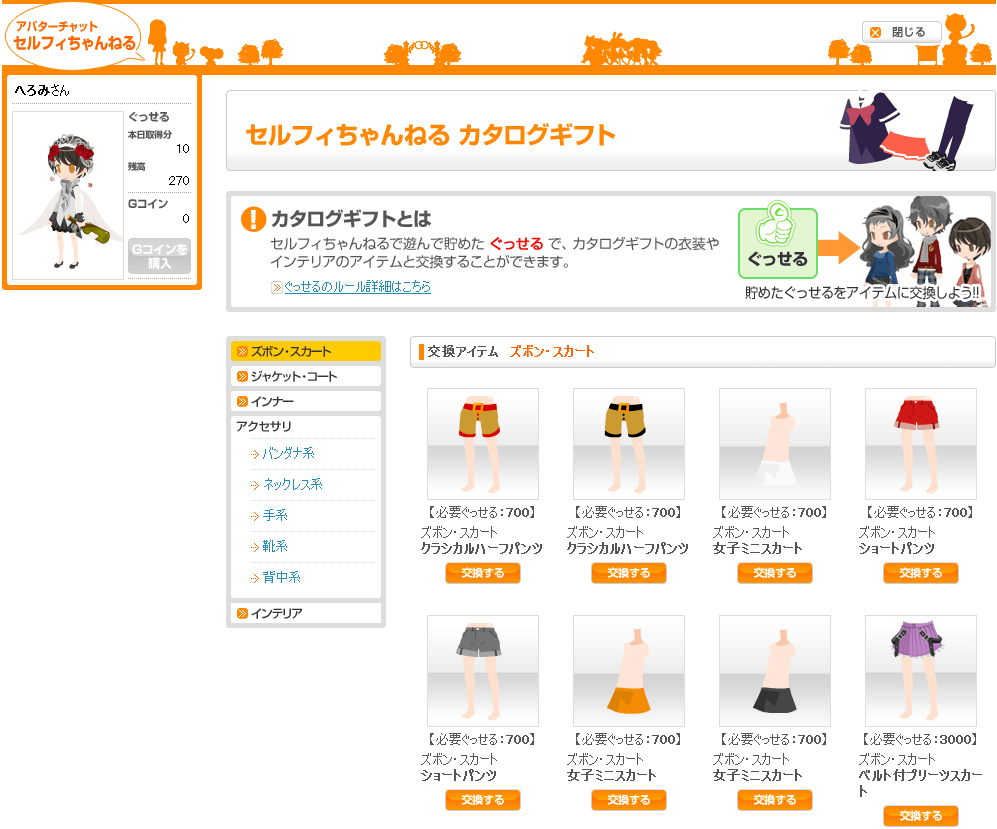The width and height of the screenshot is (997, 829).
Task: Open ぐっせるのルール詳細はこちら link
Action: (357, 287)
